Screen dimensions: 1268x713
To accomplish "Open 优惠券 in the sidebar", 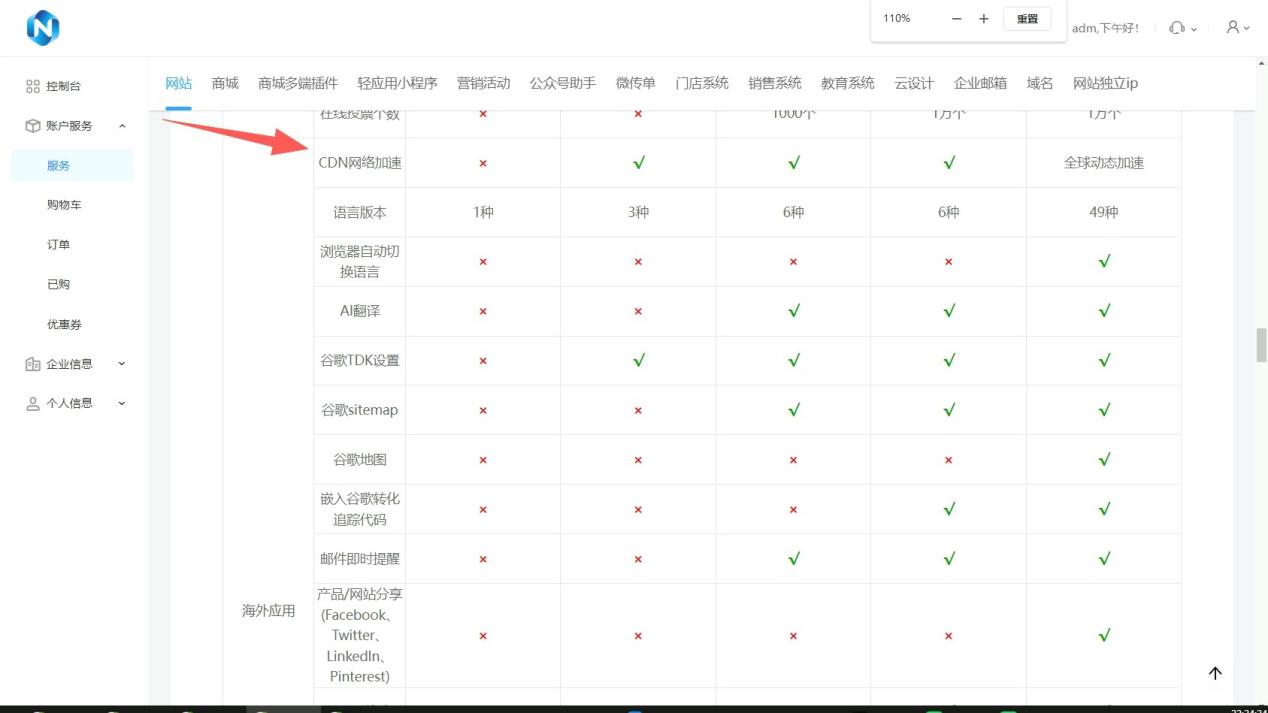I will (x=64, y=324).
